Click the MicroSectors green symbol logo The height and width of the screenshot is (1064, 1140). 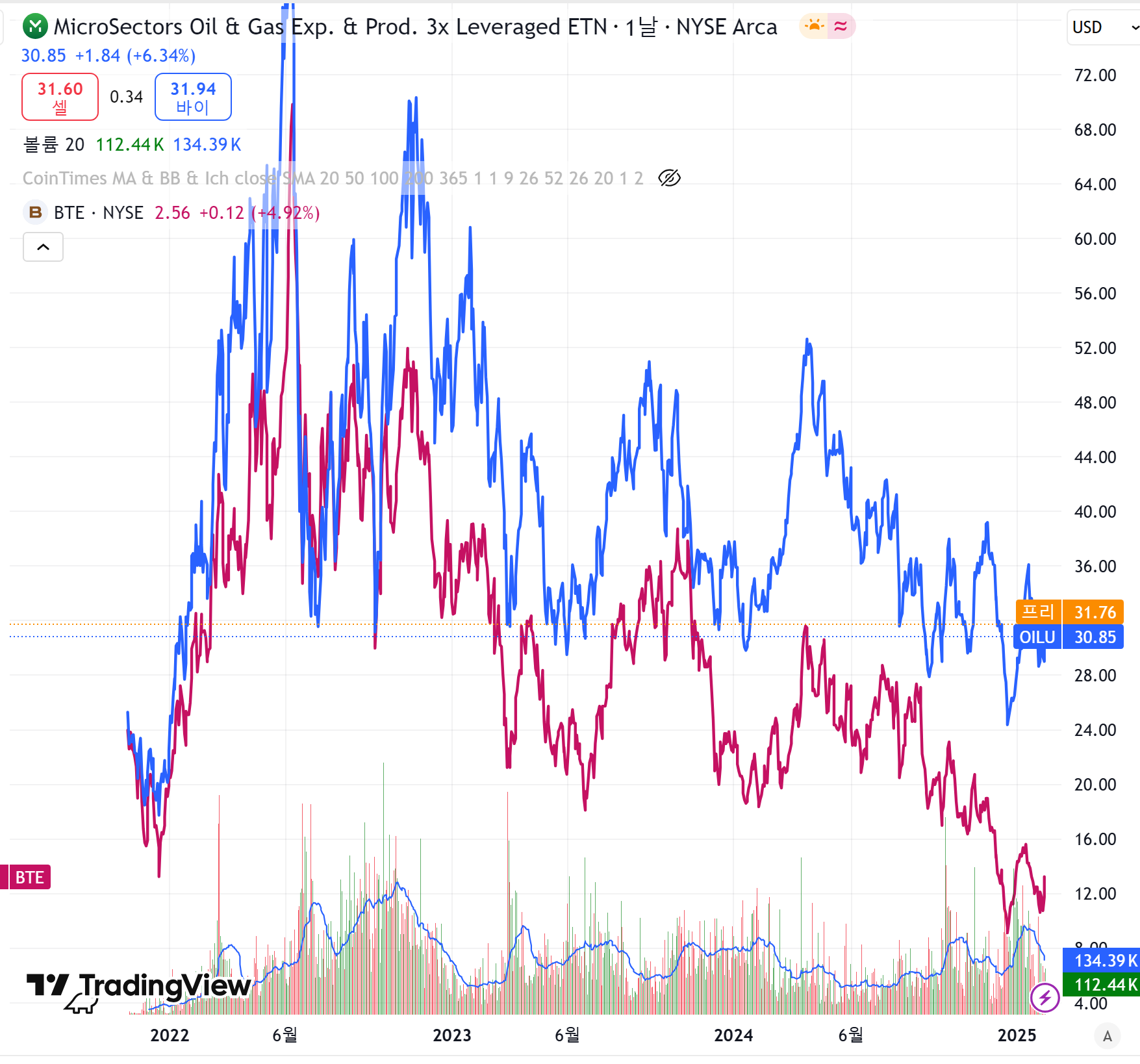35,27
